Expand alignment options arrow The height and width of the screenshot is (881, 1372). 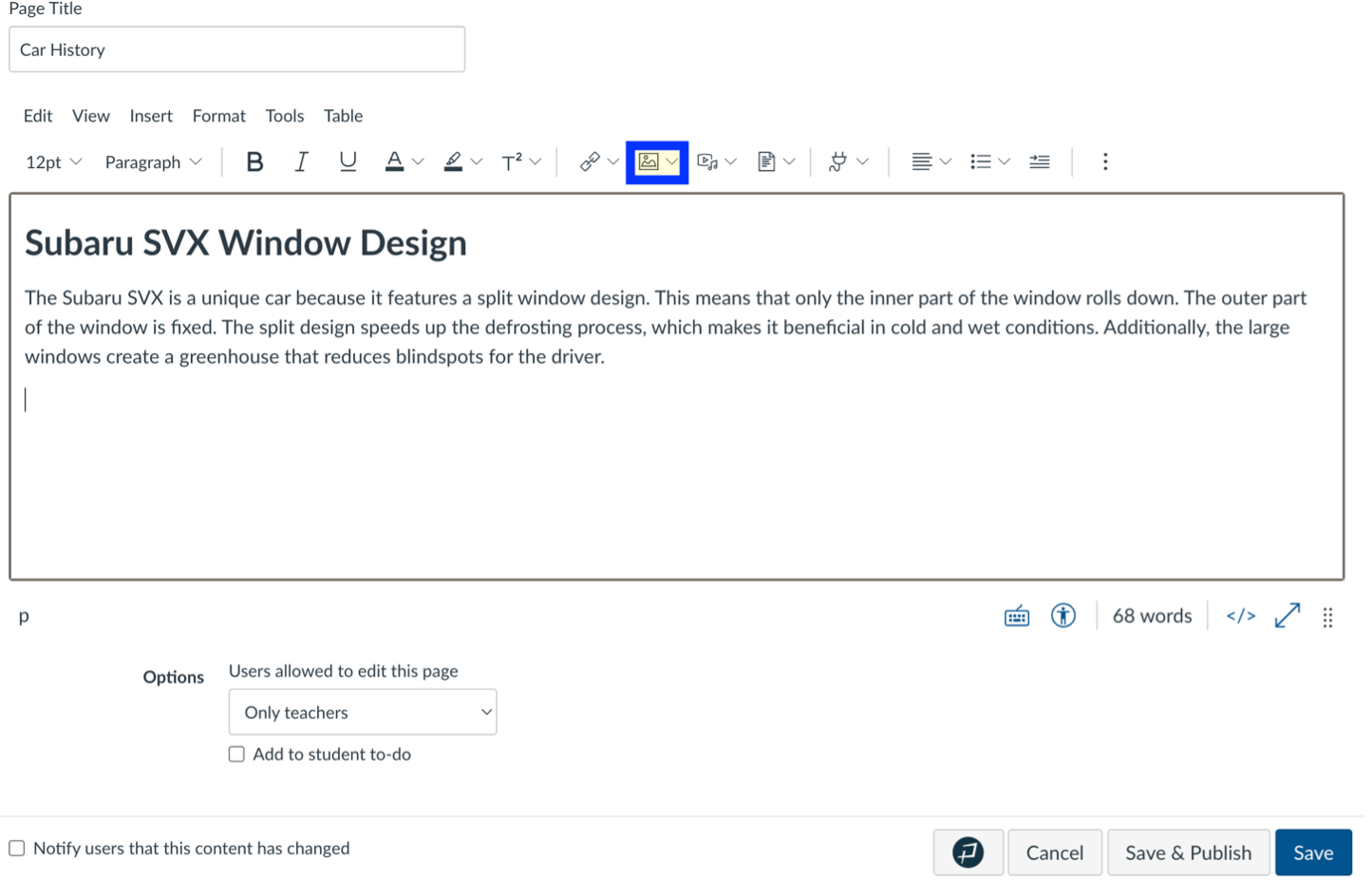(946, 162)
